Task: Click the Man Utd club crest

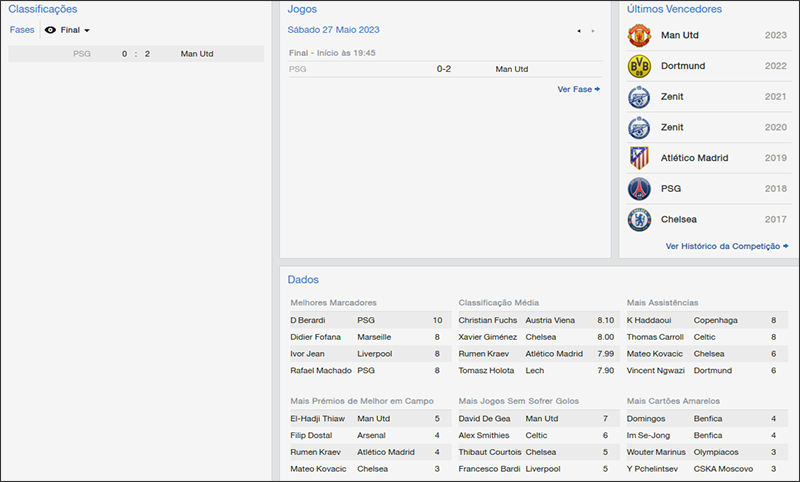Action: click(639, 36)
